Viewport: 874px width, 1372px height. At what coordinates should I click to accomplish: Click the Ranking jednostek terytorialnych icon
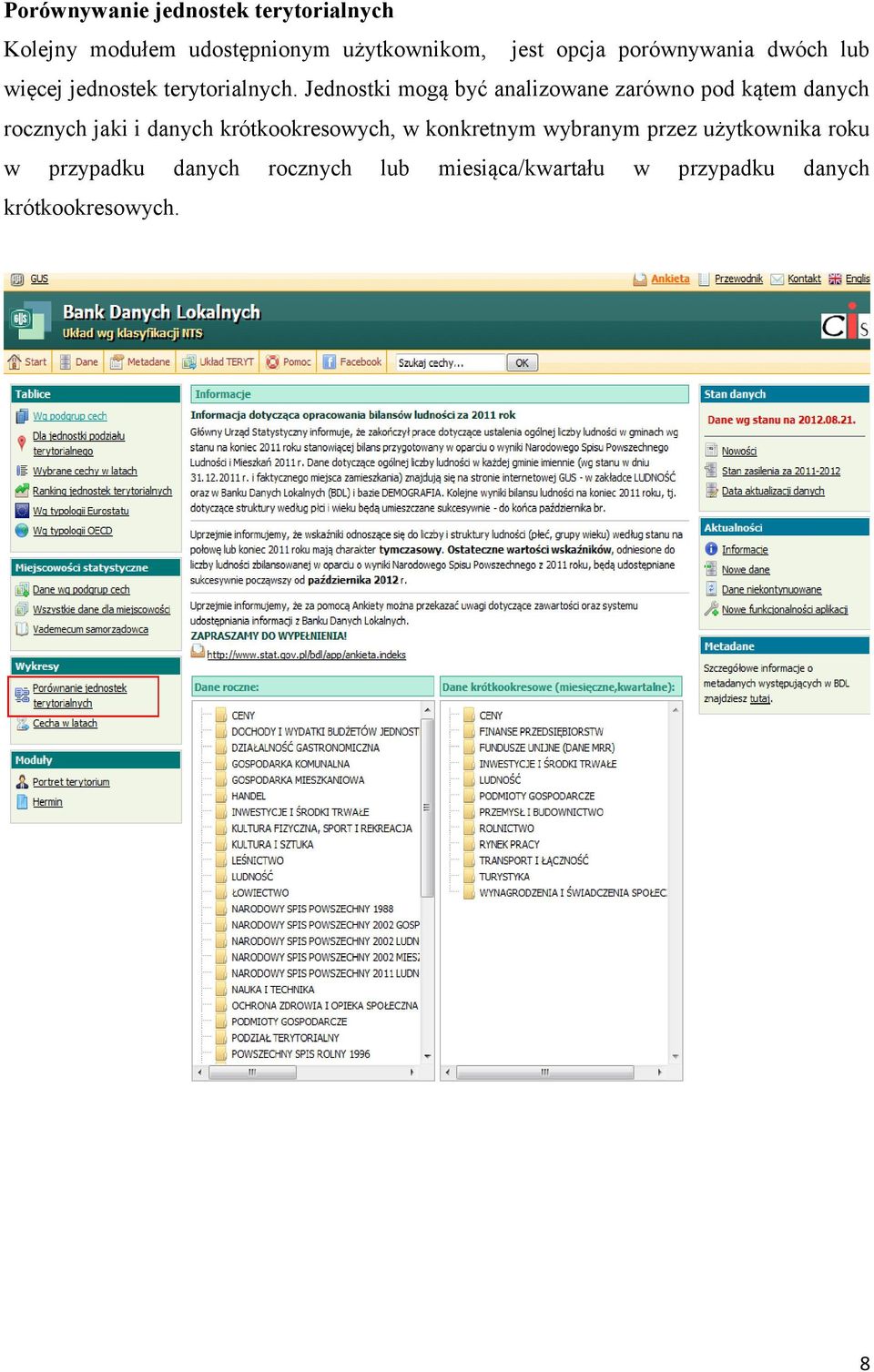(x=22, y=490)
